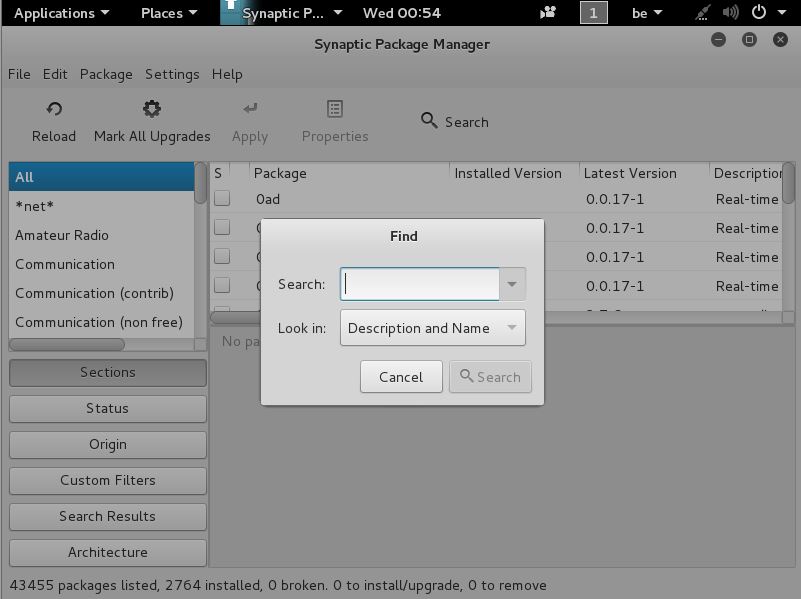
Task: Expand the Search field history dropdown arrow
Action: 512,284
